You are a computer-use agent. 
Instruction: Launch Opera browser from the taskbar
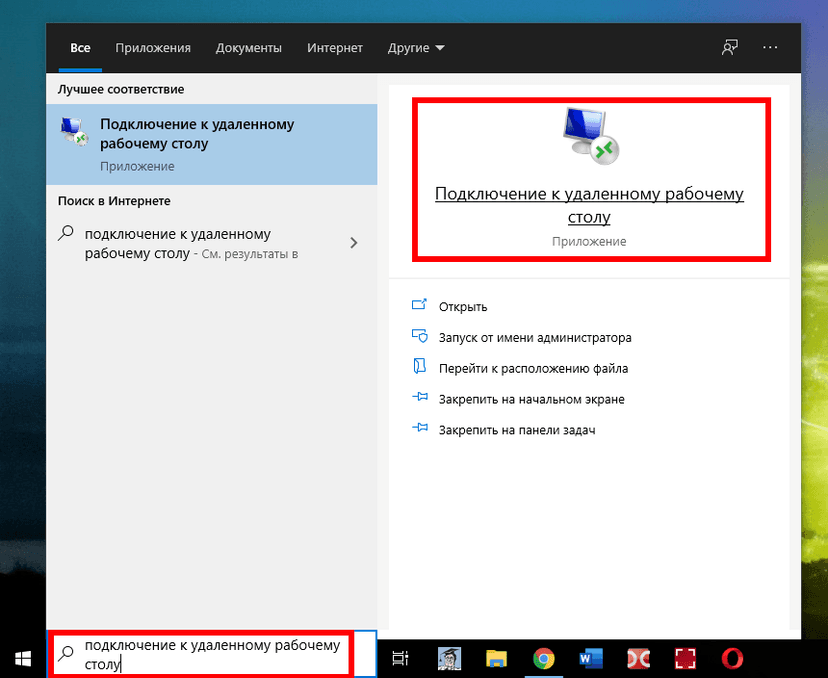point(732,657)
